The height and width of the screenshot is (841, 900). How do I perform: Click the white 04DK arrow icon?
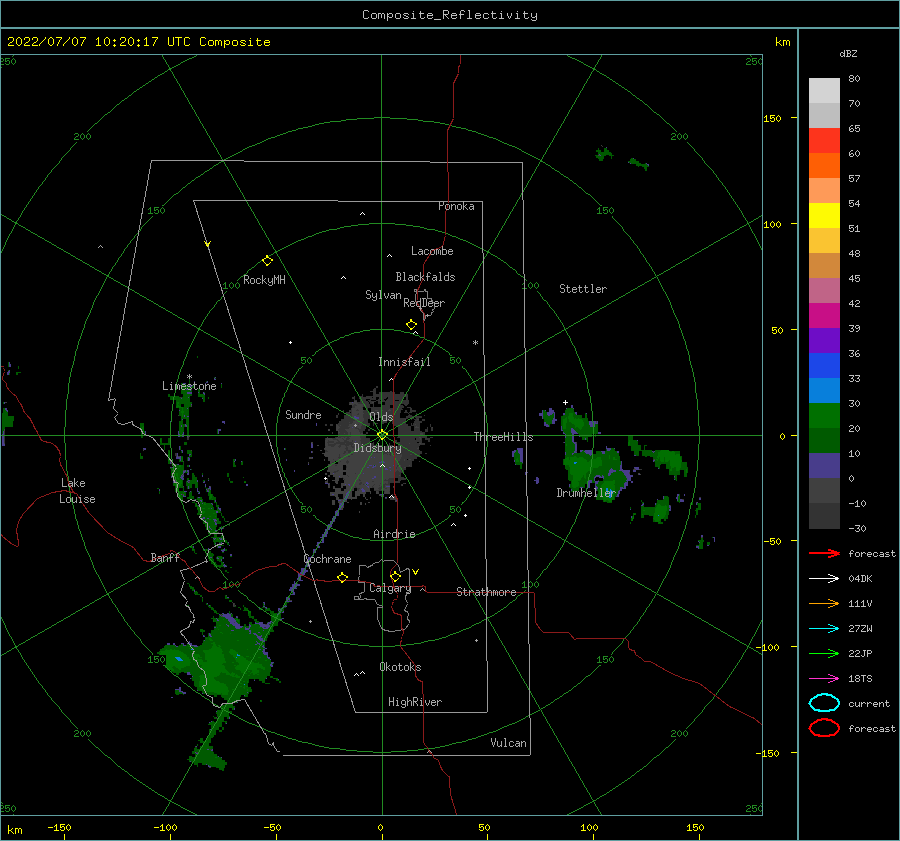824,578
